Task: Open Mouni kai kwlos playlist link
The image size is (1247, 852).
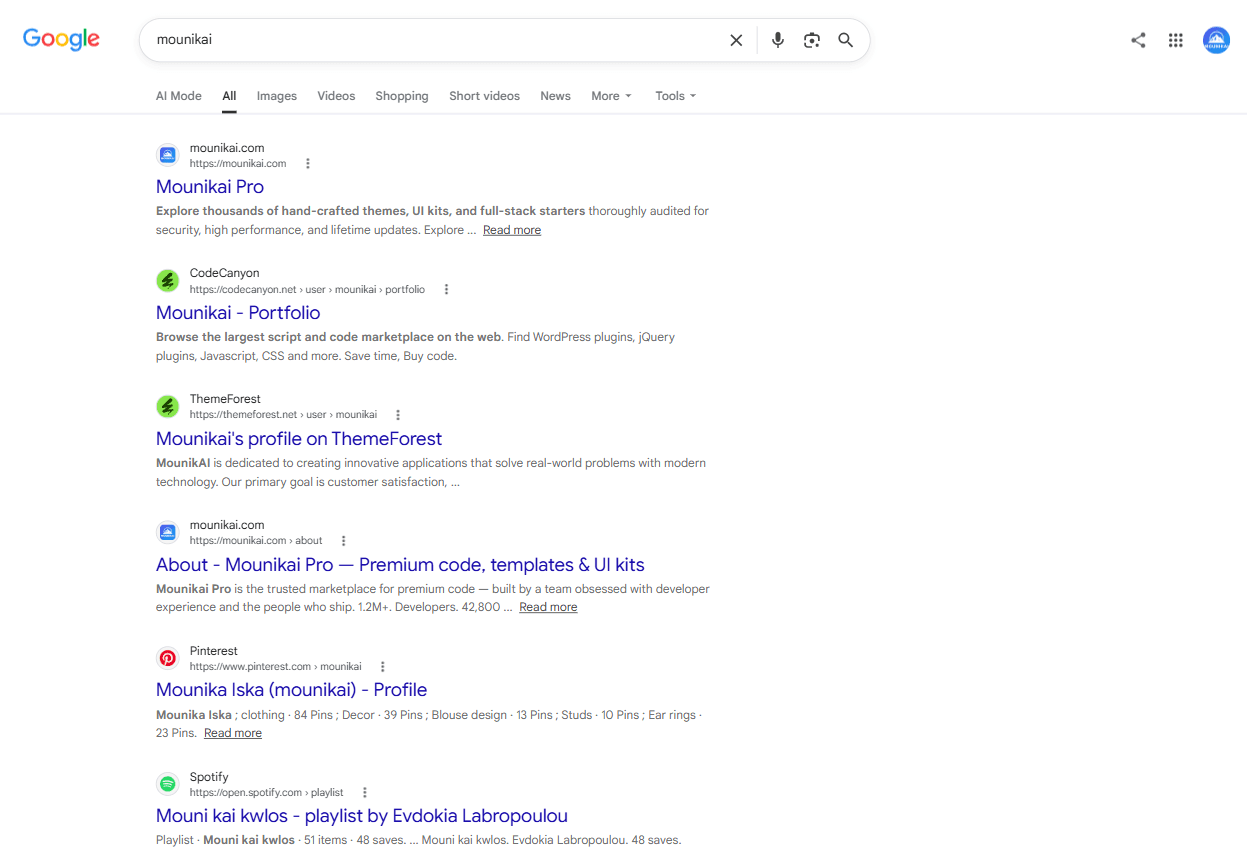Action: [362, 816]
